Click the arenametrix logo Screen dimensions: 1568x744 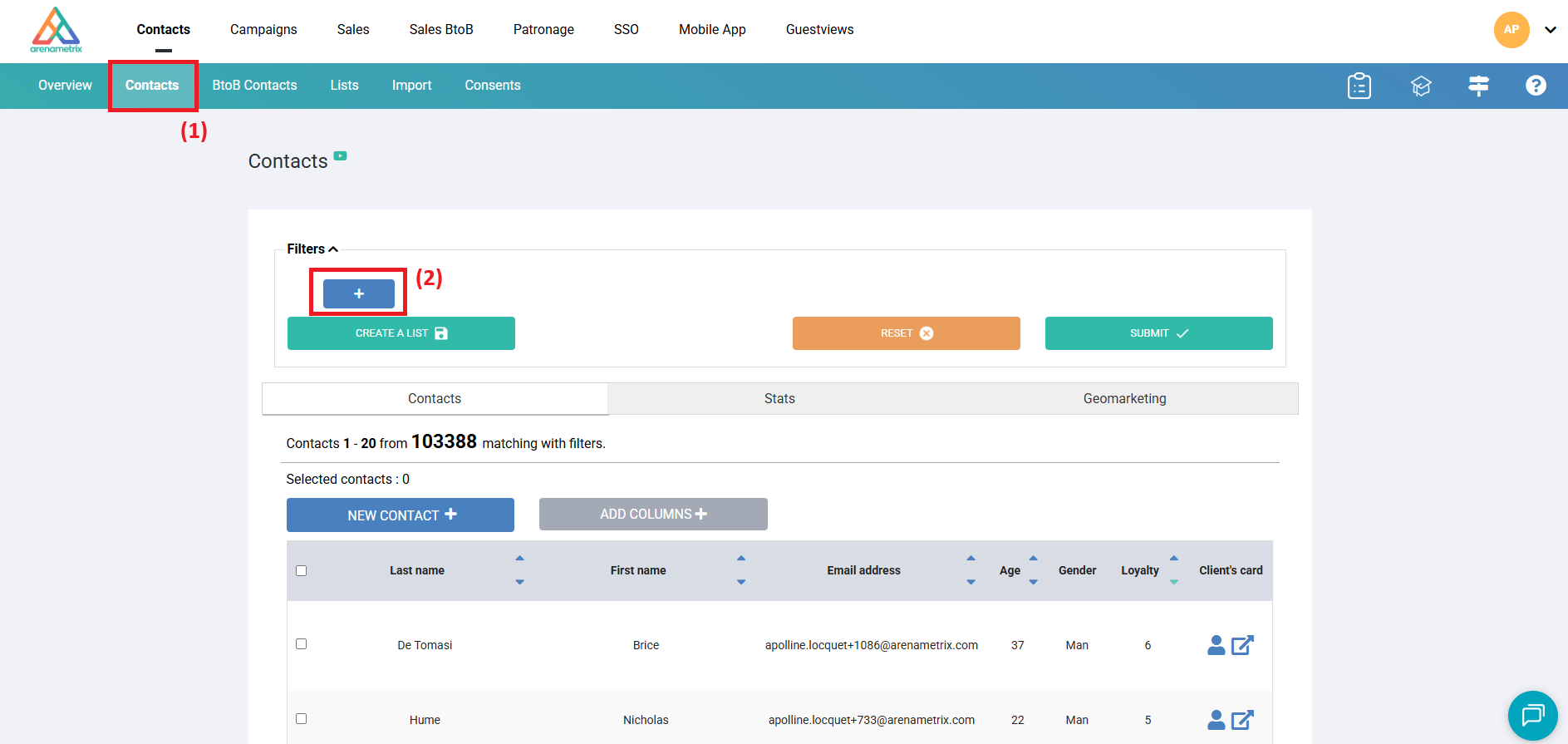tap(56, 30)
